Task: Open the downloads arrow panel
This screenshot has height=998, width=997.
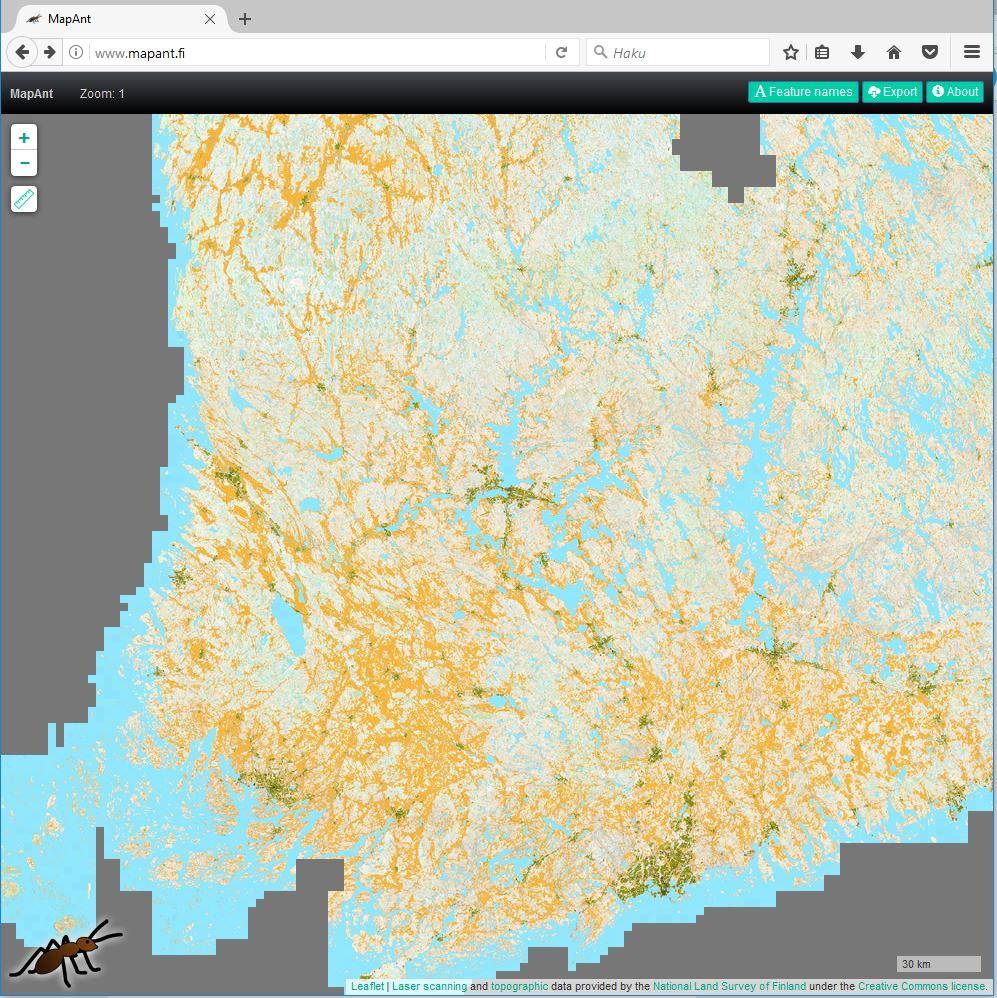Action: point(857,52)
